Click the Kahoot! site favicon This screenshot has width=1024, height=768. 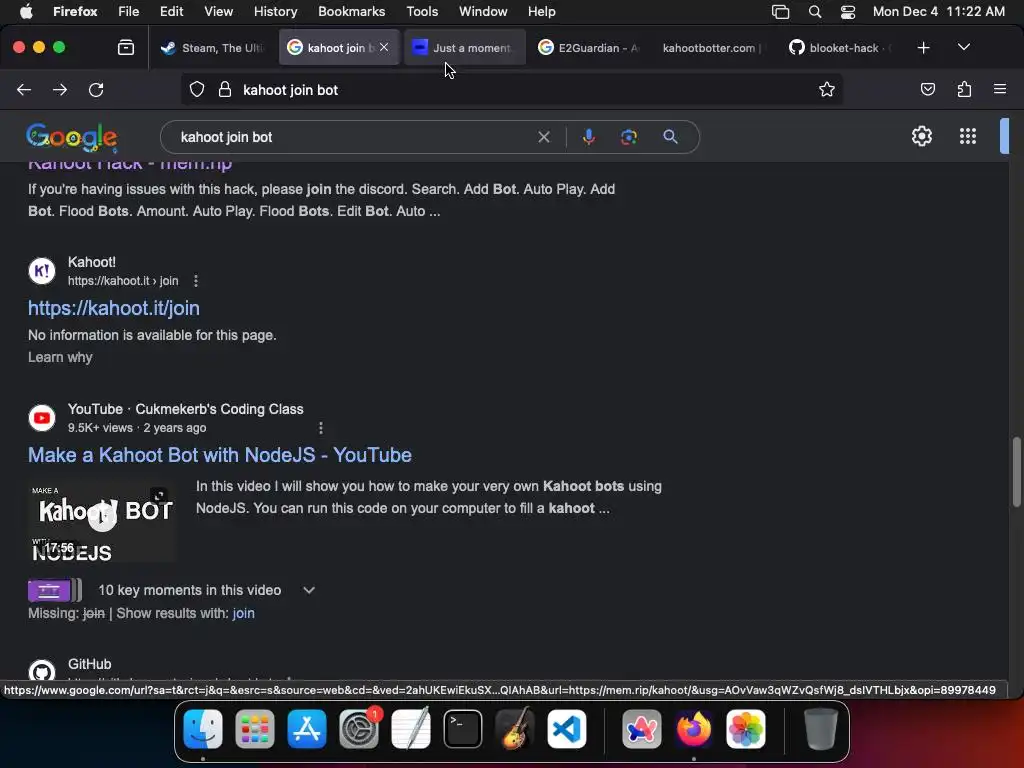(x=42, y=271)
